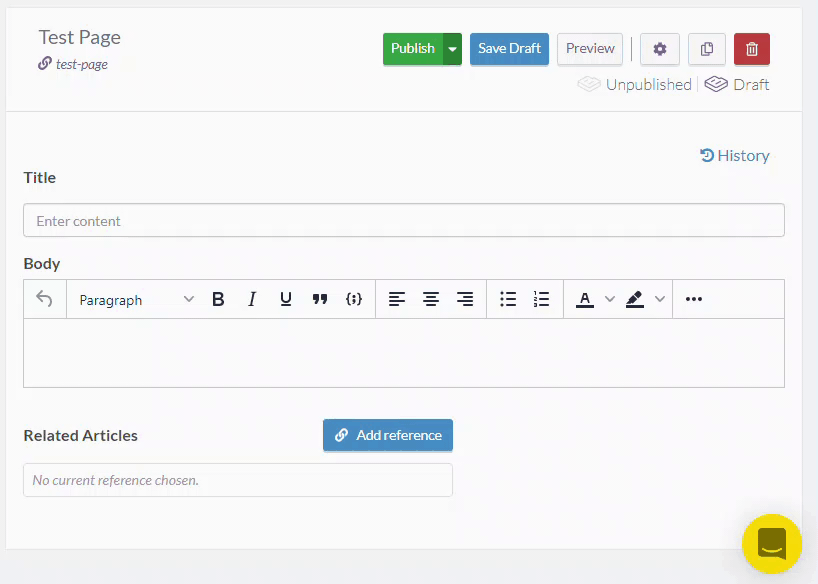Image resolution: width=818 pixels, height=584 pixels.
Task: Expand the font color options chevron
Action: 610,299
